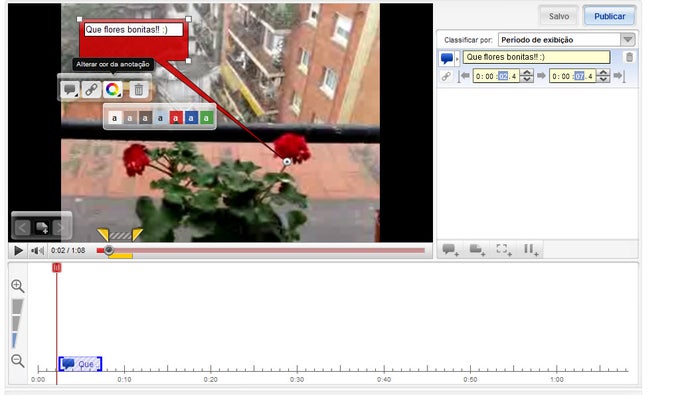680x395 pixels.
Task: Set start time to current position arrow
Action: [464, 76]
